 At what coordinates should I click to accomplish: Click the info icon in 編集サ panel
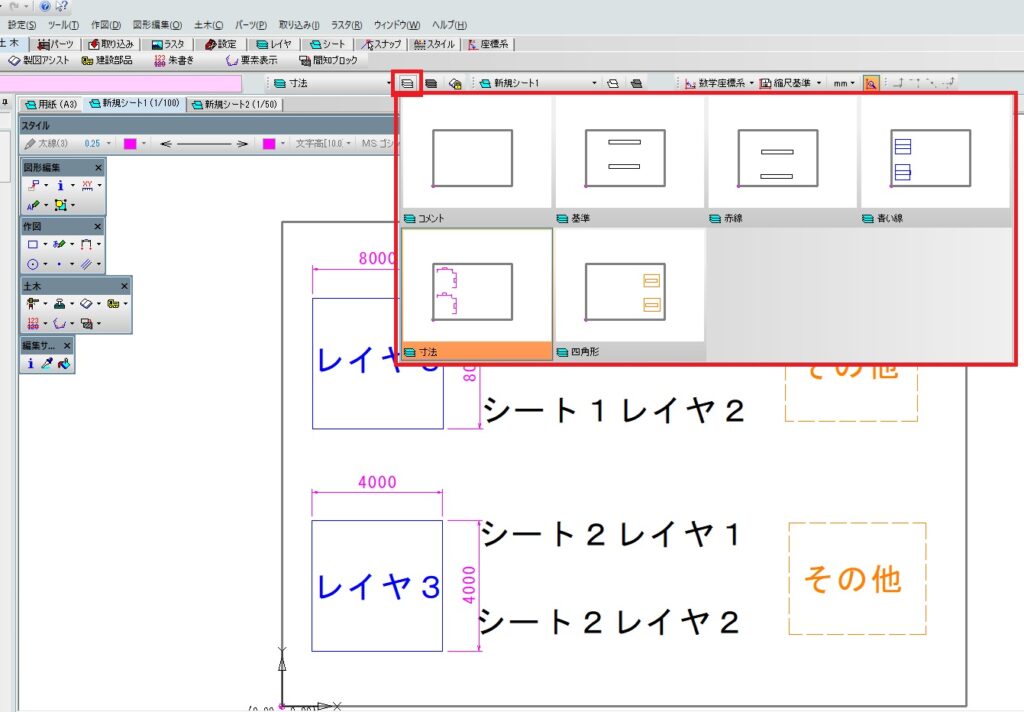point(30,364)
